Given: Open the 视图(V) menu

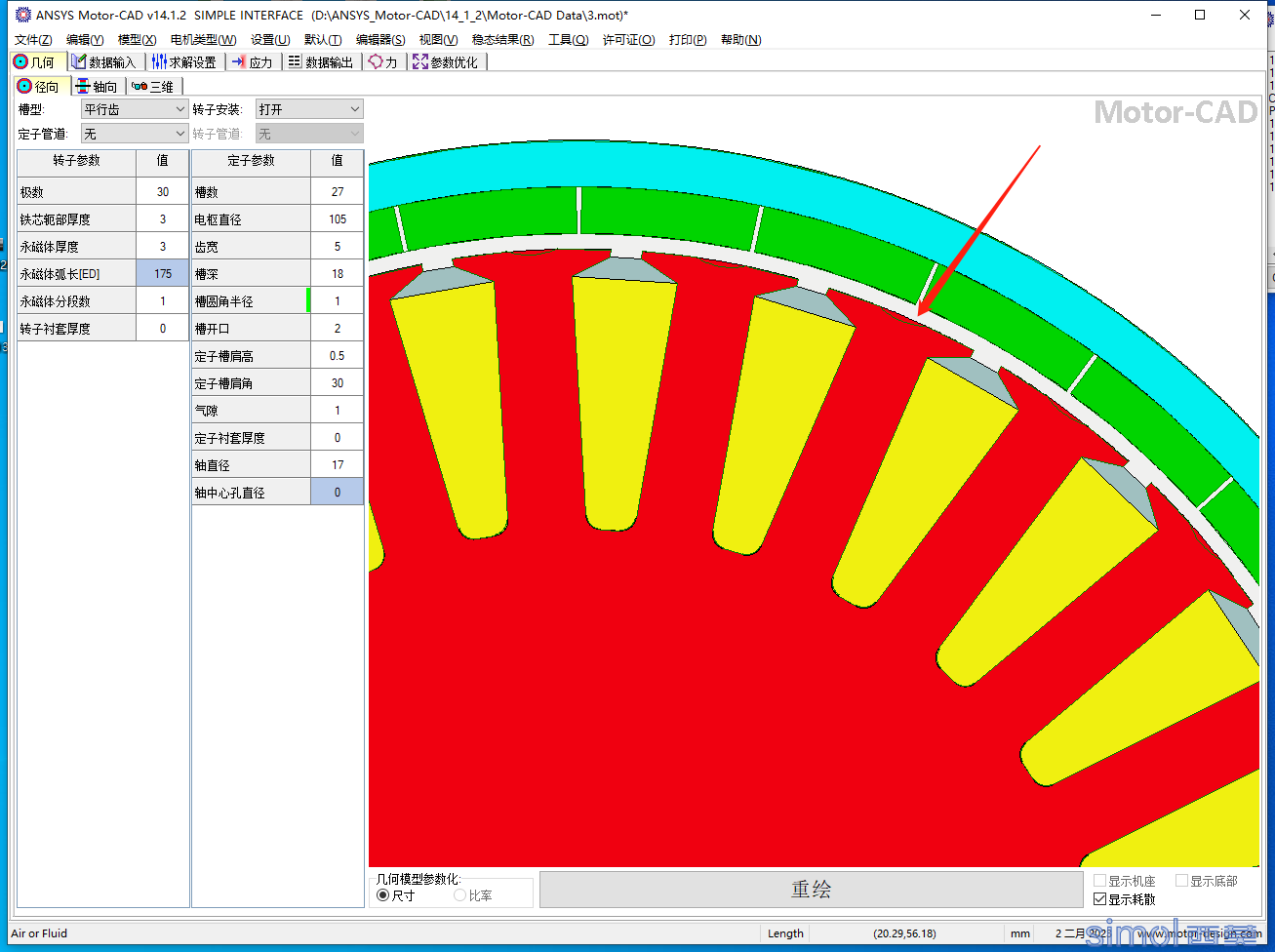Looking at the screenshot, I should click(x=438, y=39).
